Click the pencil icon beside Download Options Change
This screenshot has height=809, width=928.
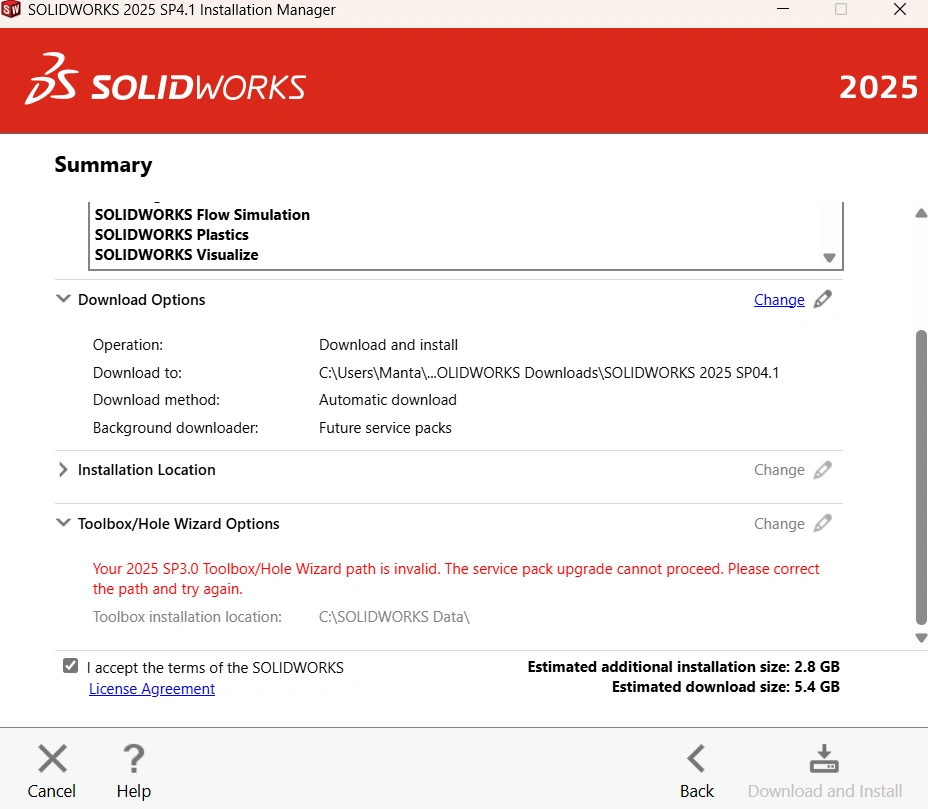[823, 299]
